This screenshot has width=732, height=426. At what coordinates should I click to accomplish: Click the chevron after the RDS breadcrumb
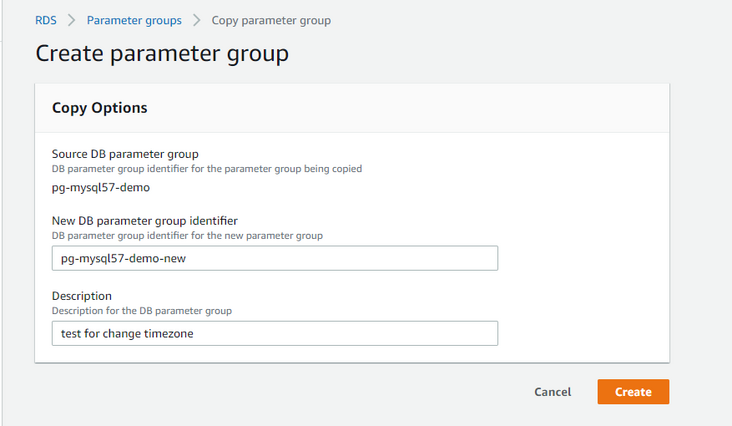coord(71,20)
